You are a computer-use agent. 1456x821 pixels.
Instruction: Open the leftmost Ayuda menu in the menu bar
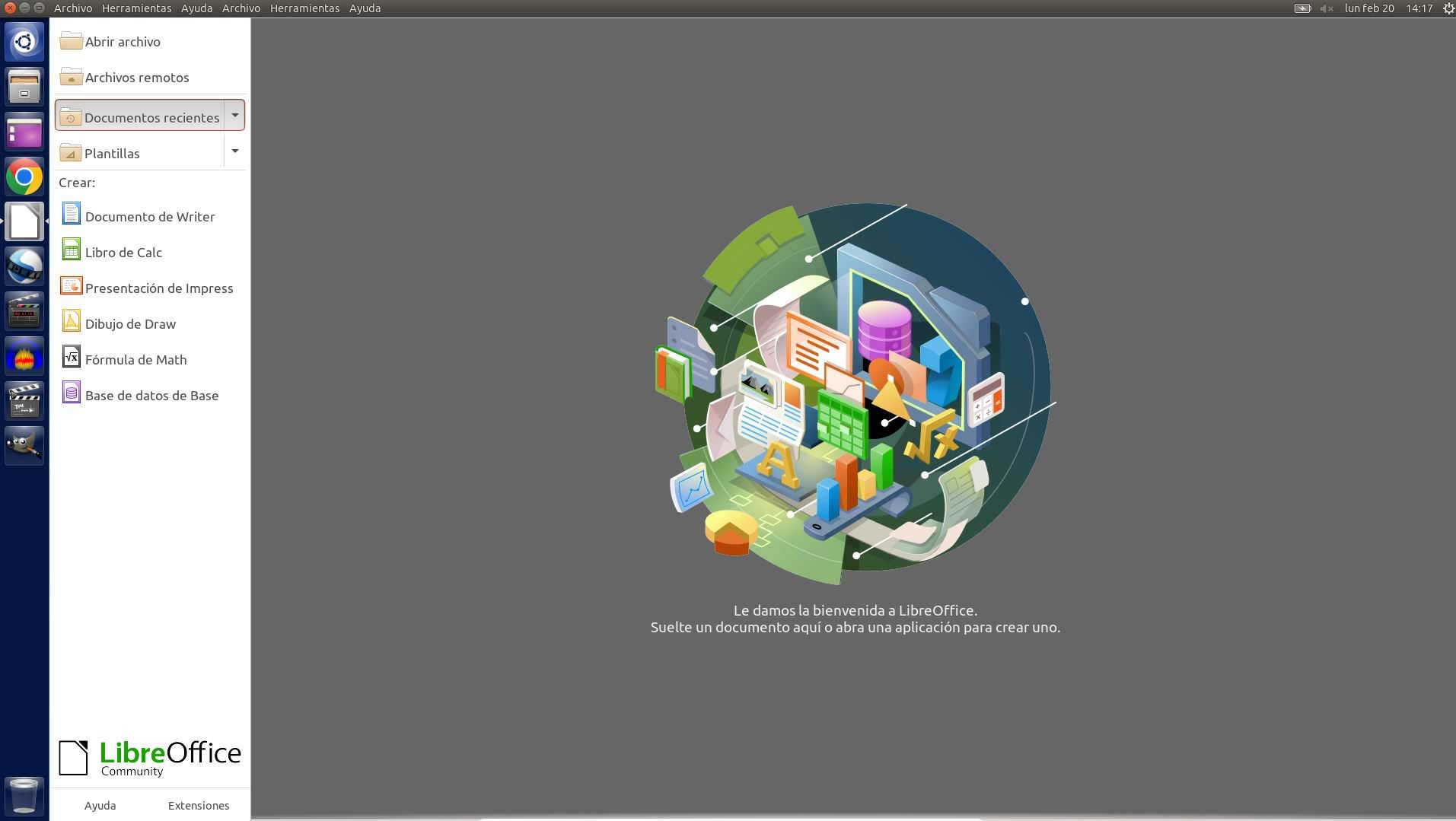(x=196, y=8)
